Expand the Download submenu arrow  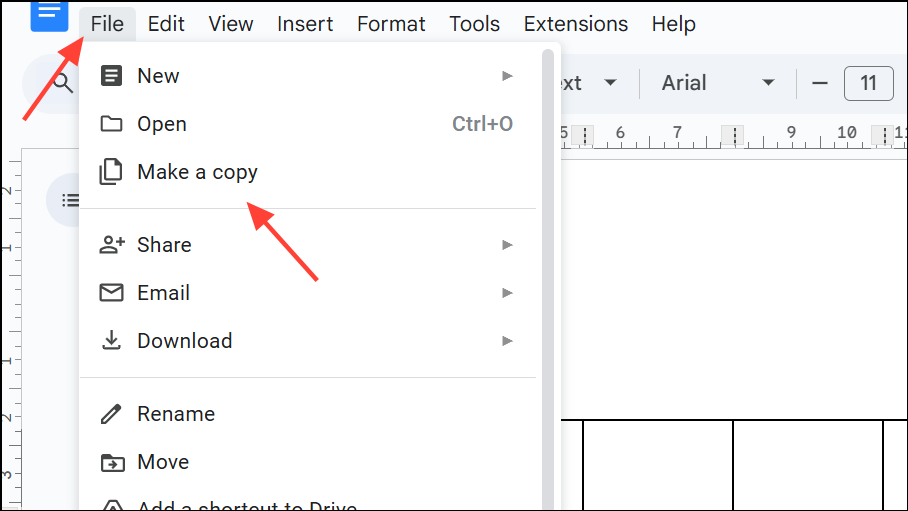pos(508,341)
